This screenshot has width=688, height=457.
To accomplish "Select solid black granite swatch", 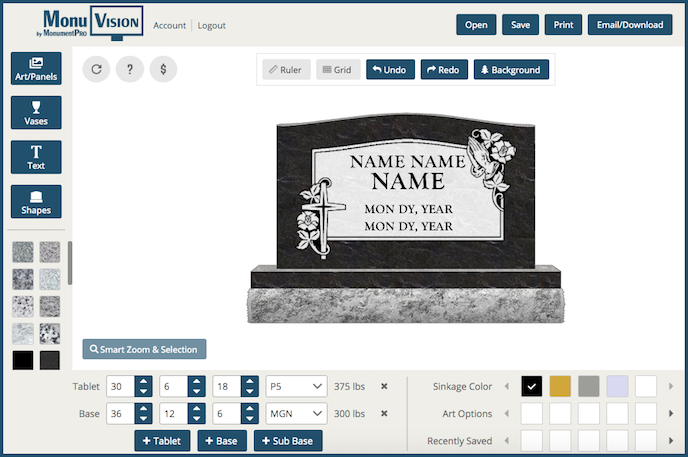I will [x=23, y=360].
